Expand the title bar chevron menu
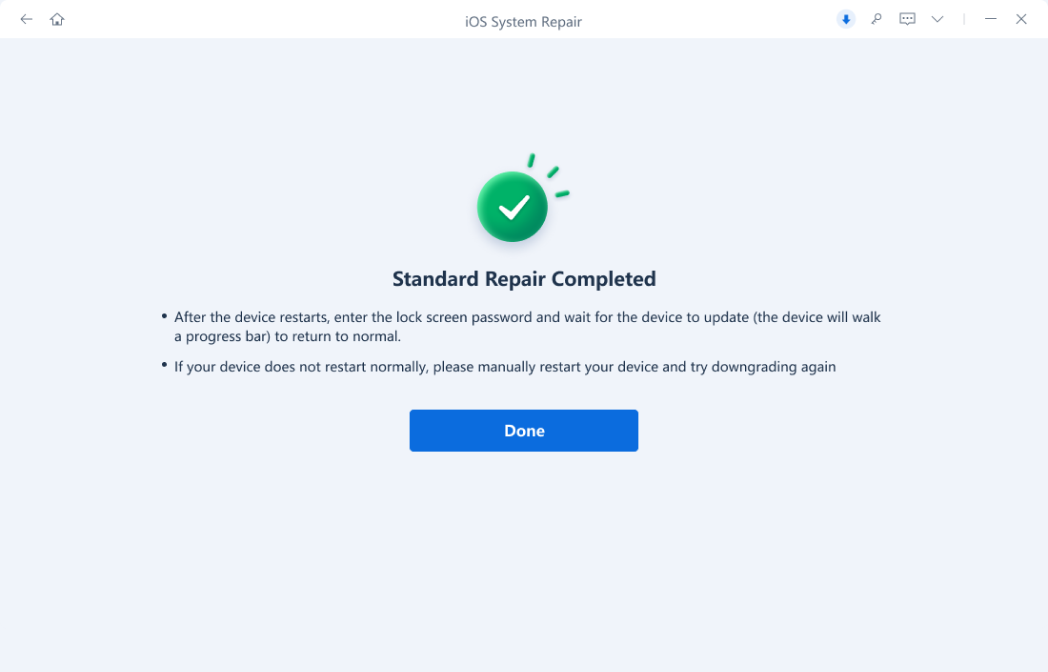 [x=938, y=19]
